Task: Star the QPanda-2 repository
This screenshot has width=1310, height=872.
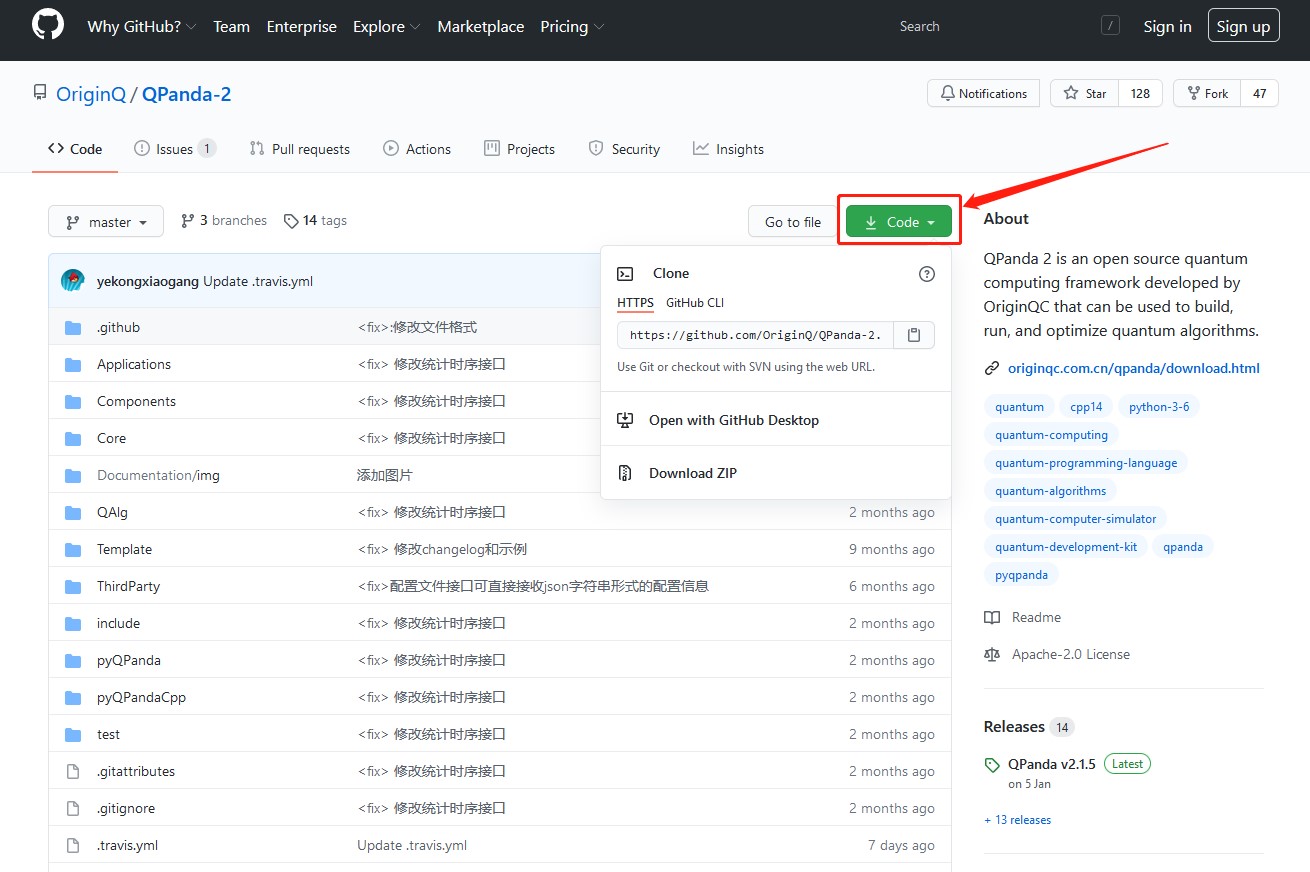Action: [x=1084, y=93]
